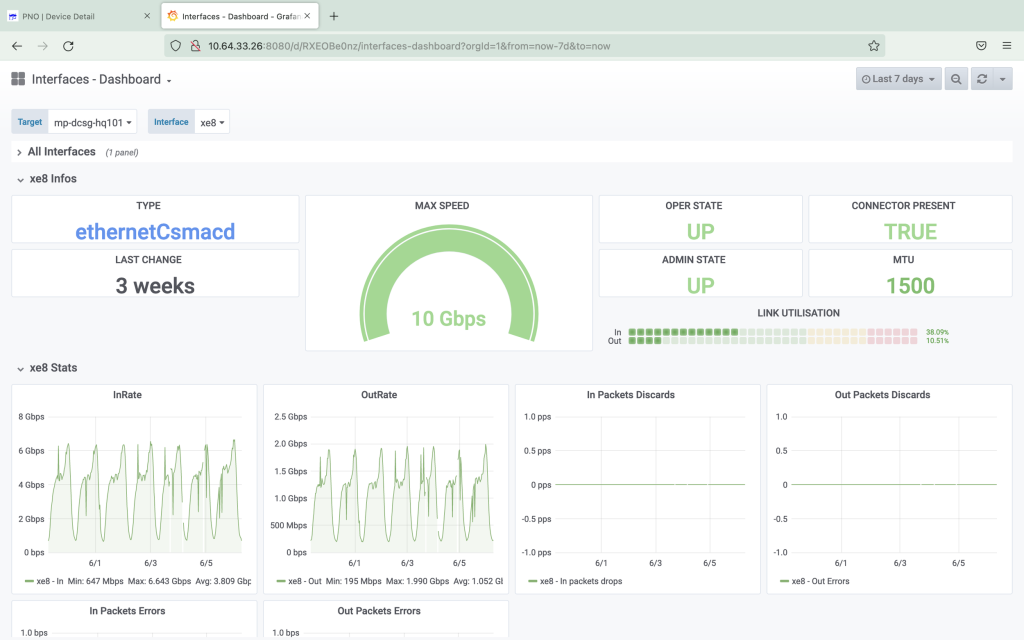This screenshot has width=1024, height=640.
Task: Open the refresh interval dropdown arrow
Action: 1002,79
